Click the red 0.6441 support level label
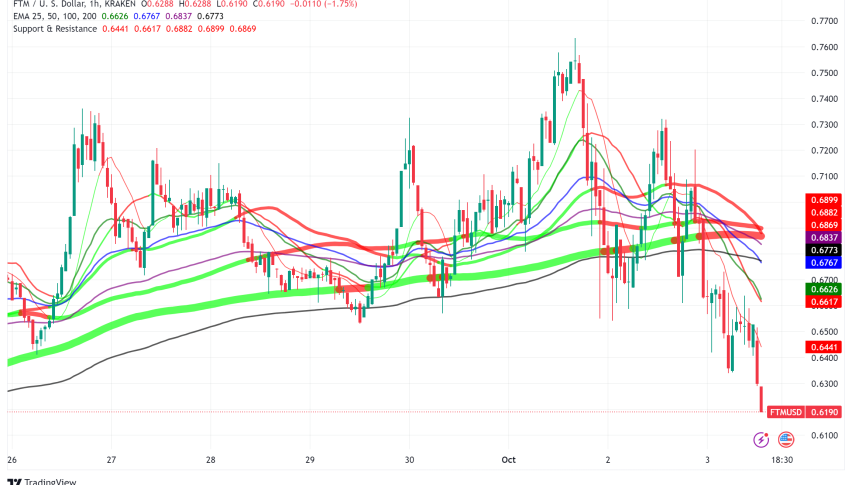The height and width of the screenshot is (485, 852). [824, 347]
